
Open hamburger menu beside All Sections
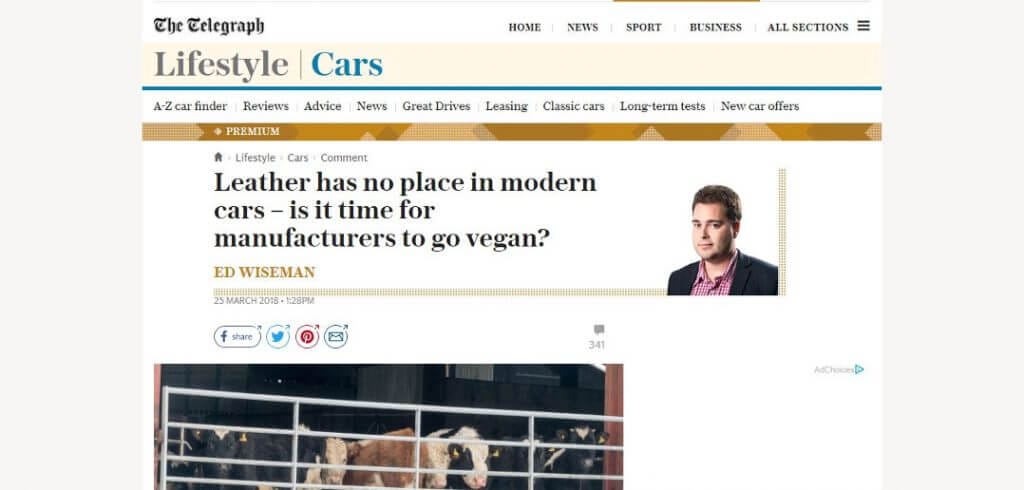[x=863, y=26]
